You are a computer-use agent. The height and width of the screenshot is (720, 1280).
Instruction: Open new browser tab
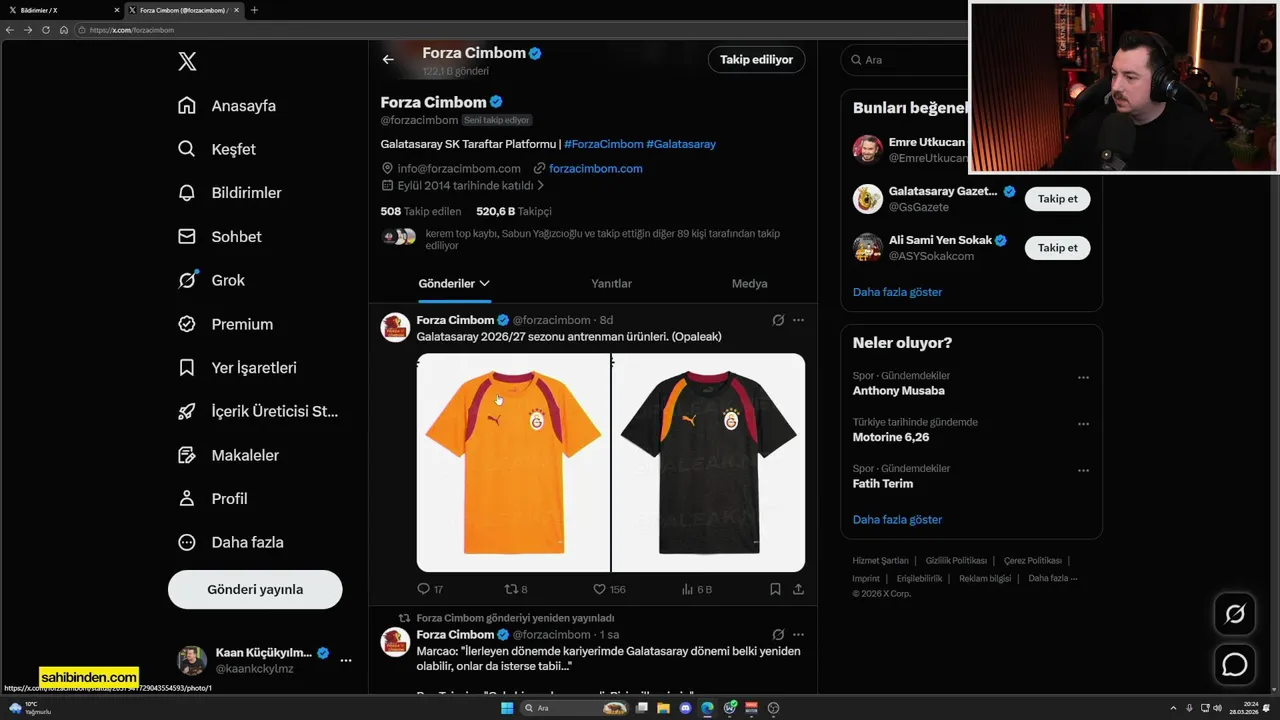click(254, 10)
